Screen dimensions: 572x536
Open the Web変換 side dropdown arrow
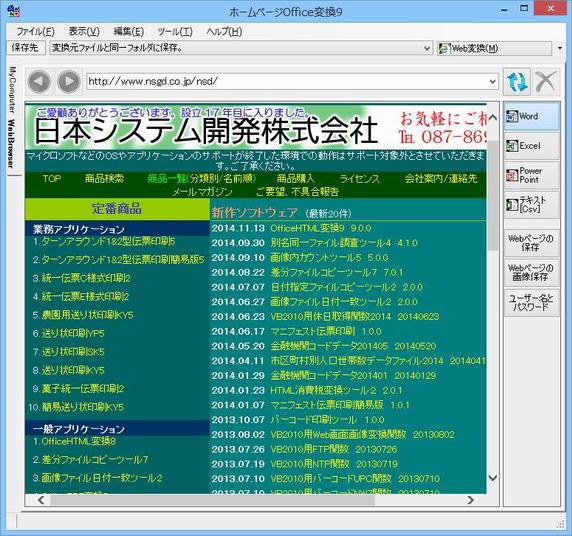pos(560,48)
